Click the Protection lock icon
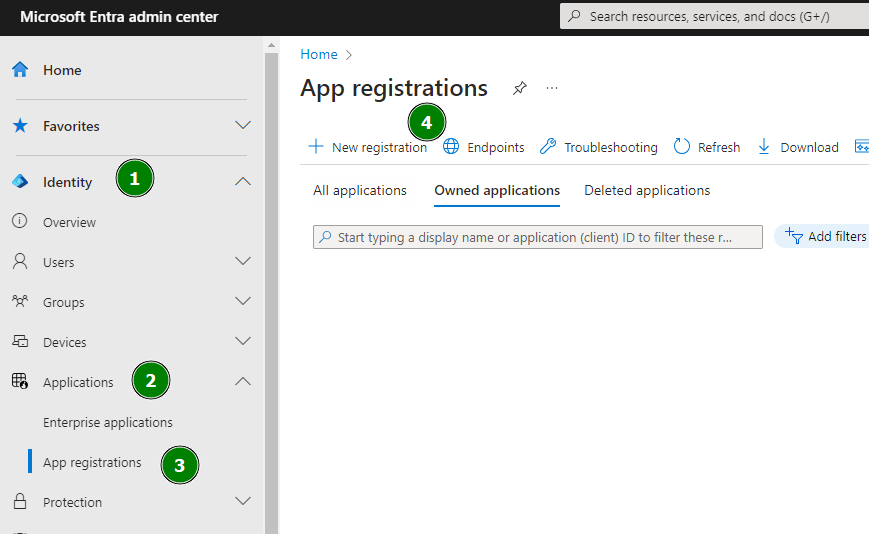869x534 pixels. 20,501
